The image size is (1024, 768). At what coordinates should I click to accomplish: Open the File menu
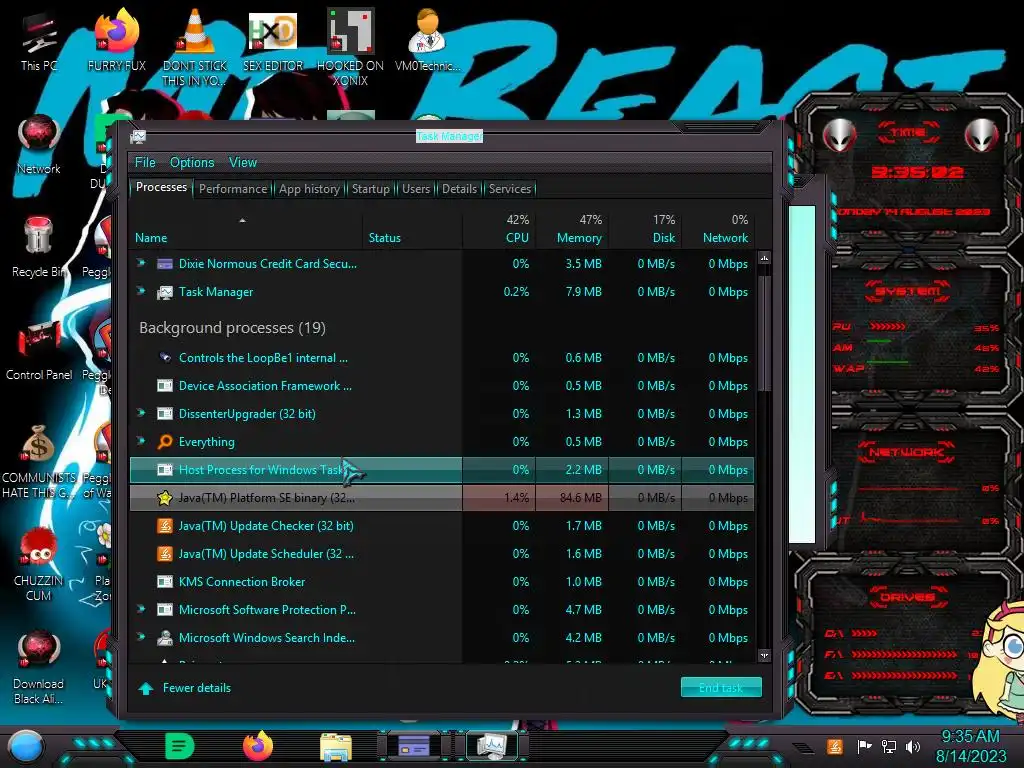(145, 163)
